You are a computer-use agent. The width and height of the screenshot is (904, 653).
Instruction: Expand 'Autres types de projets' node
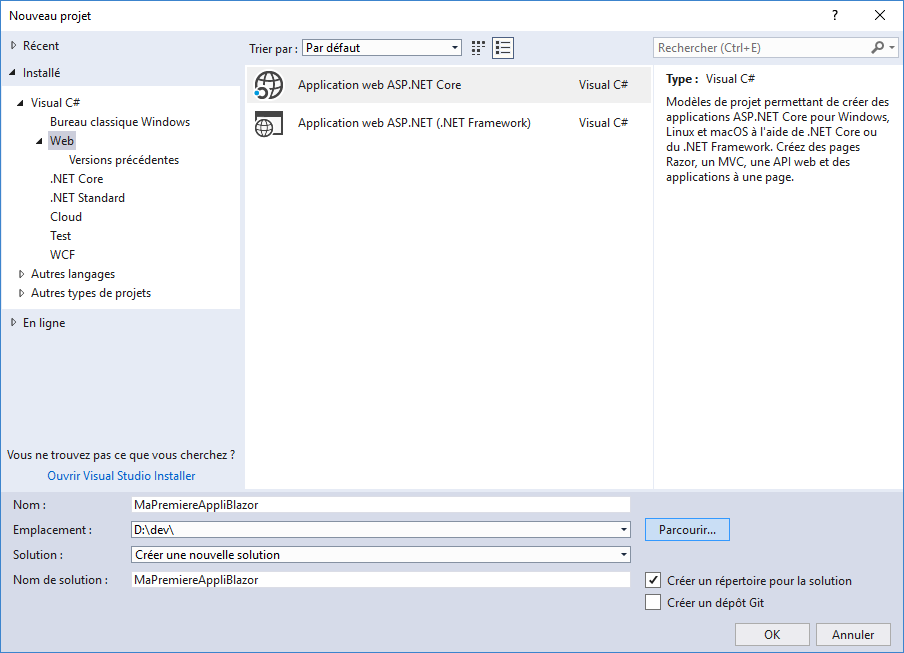[22, 293]
